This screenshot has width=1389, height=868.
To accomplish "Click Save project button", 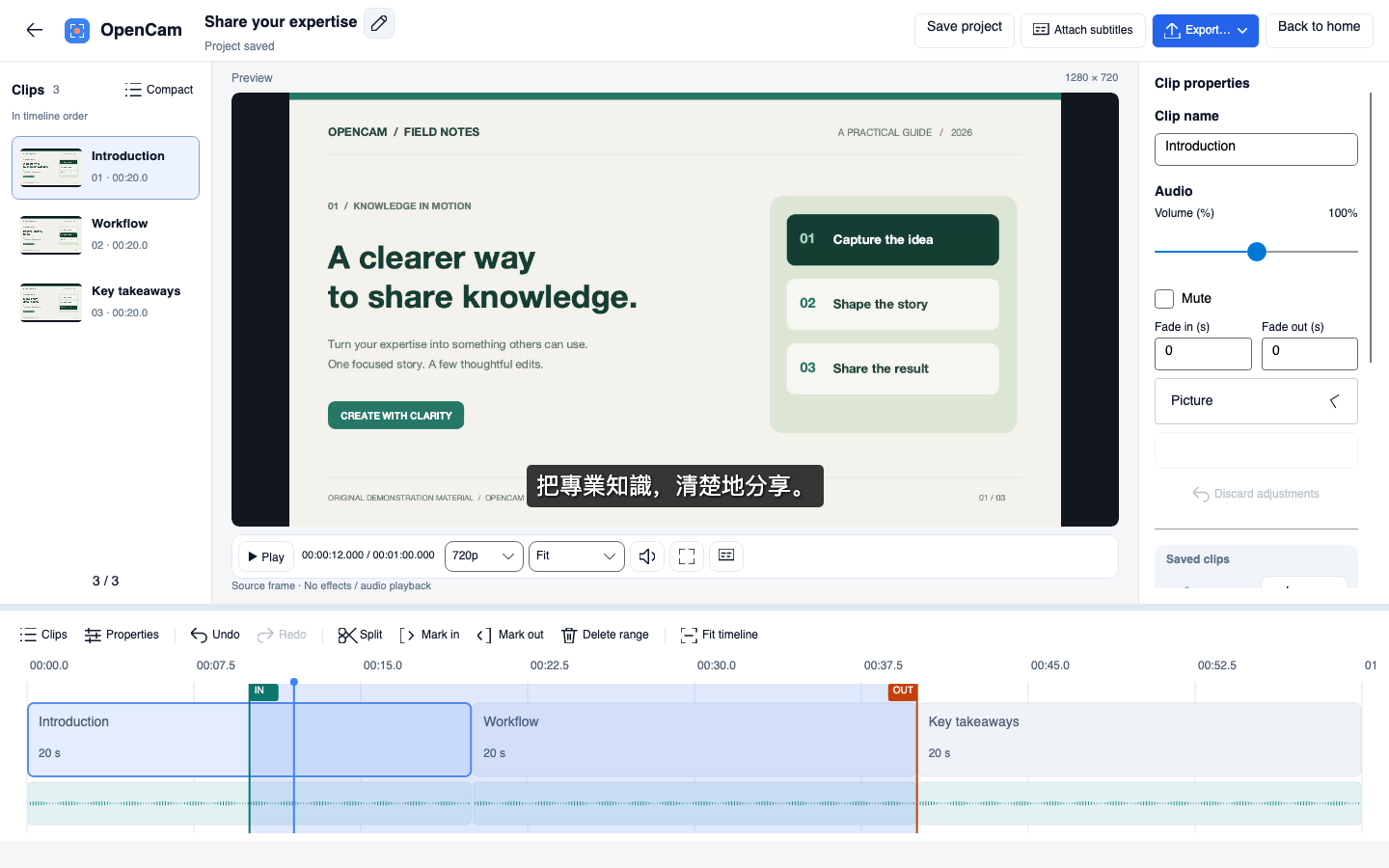I will point(965,30).
